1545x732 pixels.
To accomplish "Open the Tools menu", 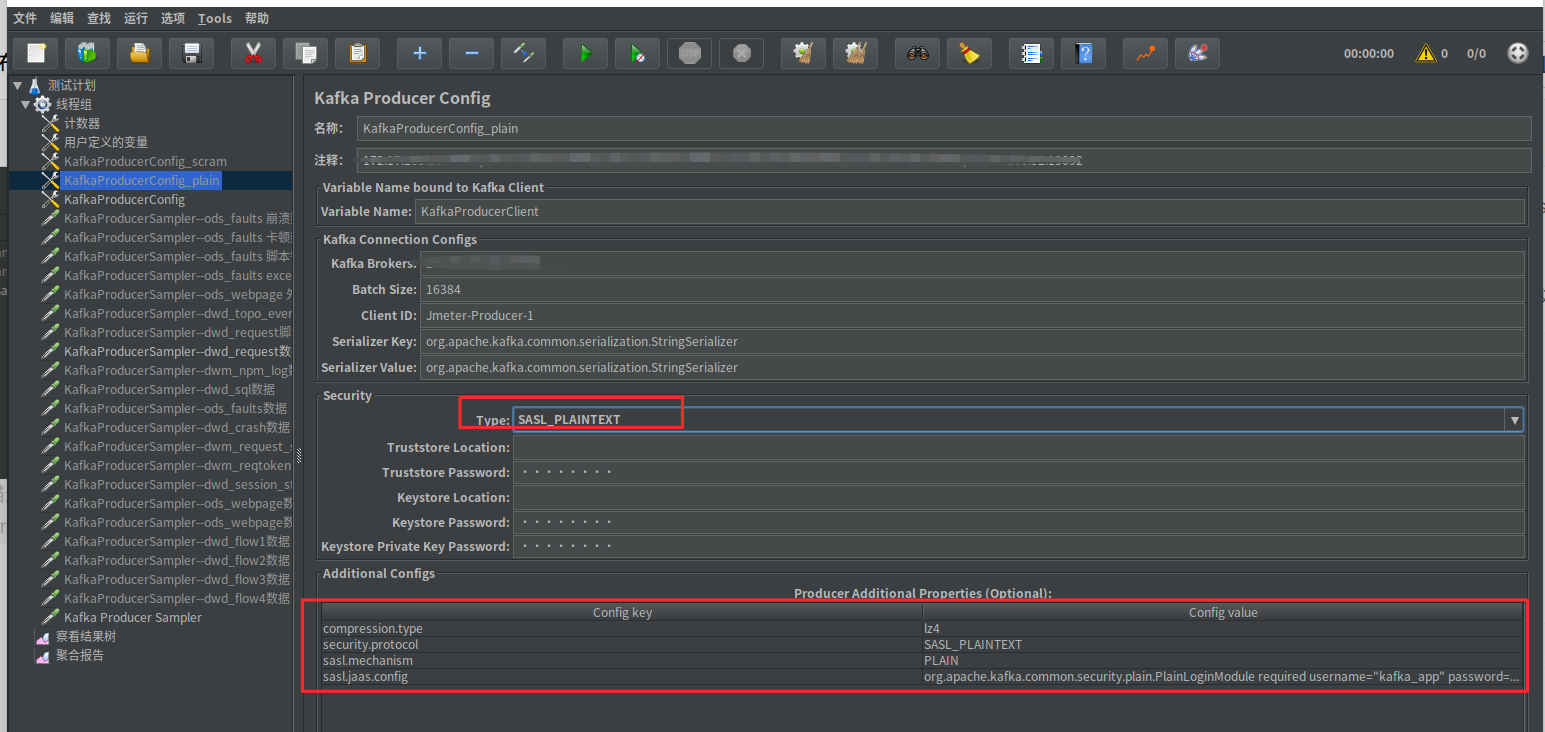I will (x=215, y=18).
